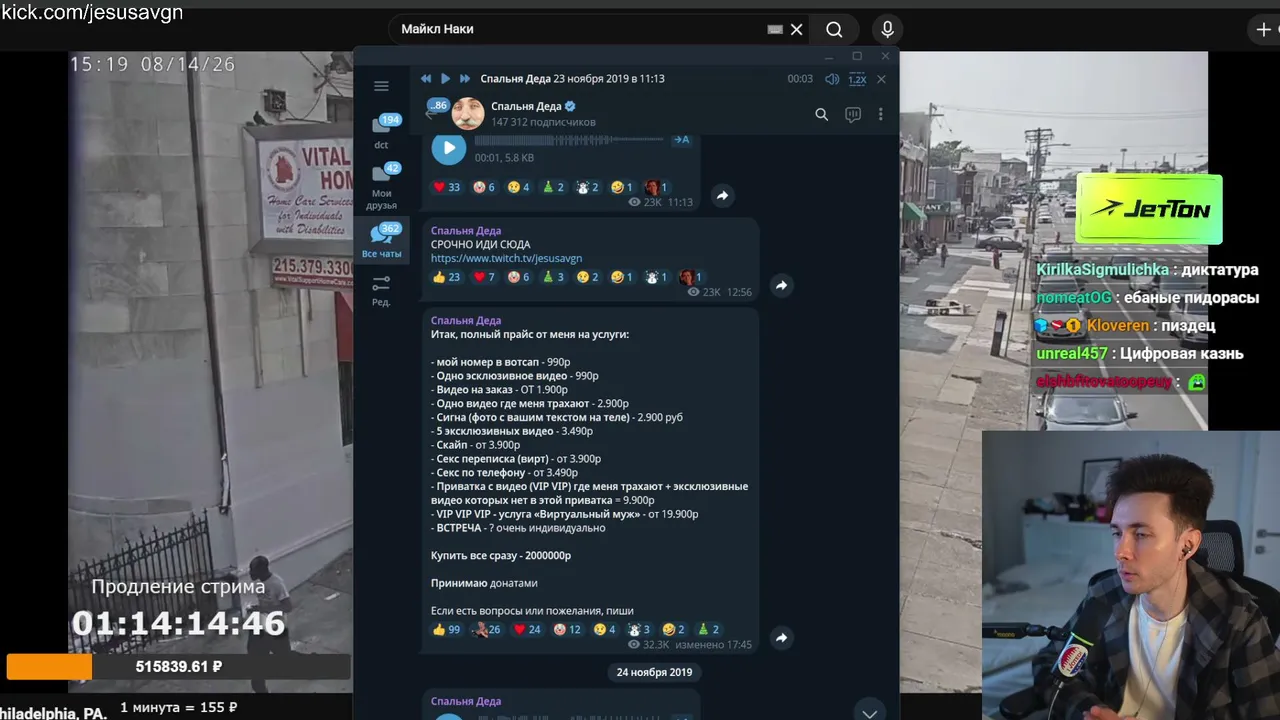Click browser search magnifier button

point(835,29)
